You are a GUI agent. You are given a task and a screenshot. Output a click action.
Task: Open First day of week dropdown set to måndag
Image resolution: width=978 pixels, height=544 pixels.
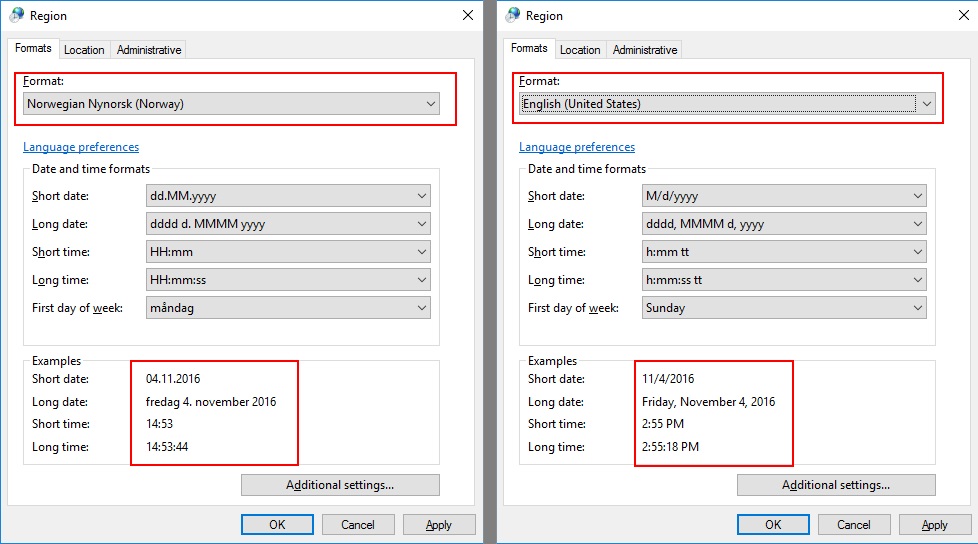(x=288, y=308)
